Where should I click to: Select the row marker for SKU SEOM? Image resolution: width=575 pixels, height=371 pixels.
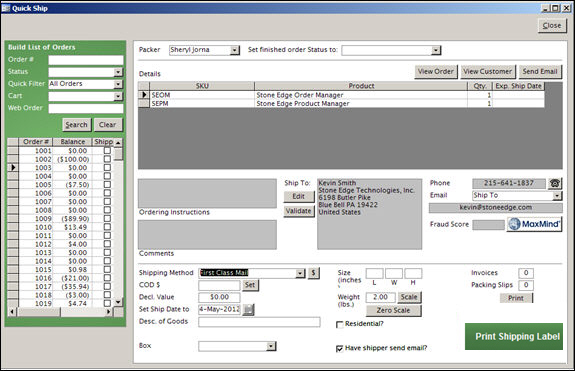click(x=144, y=95)
